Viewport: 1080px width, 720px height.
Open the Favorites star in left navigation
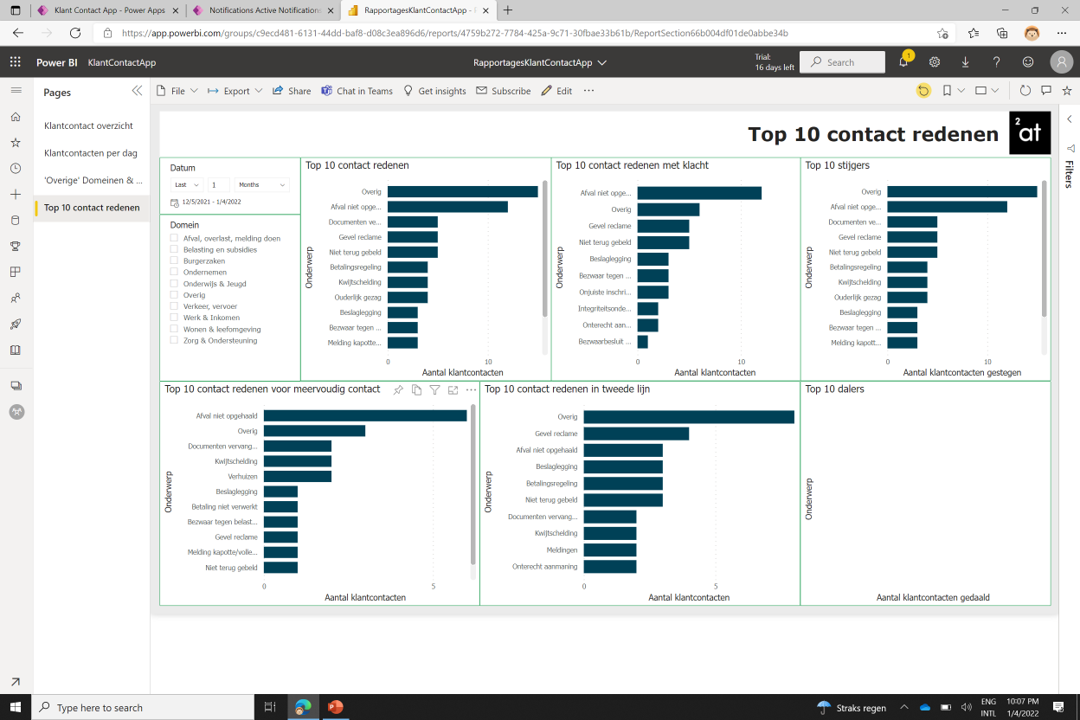[x=15, y=143]
